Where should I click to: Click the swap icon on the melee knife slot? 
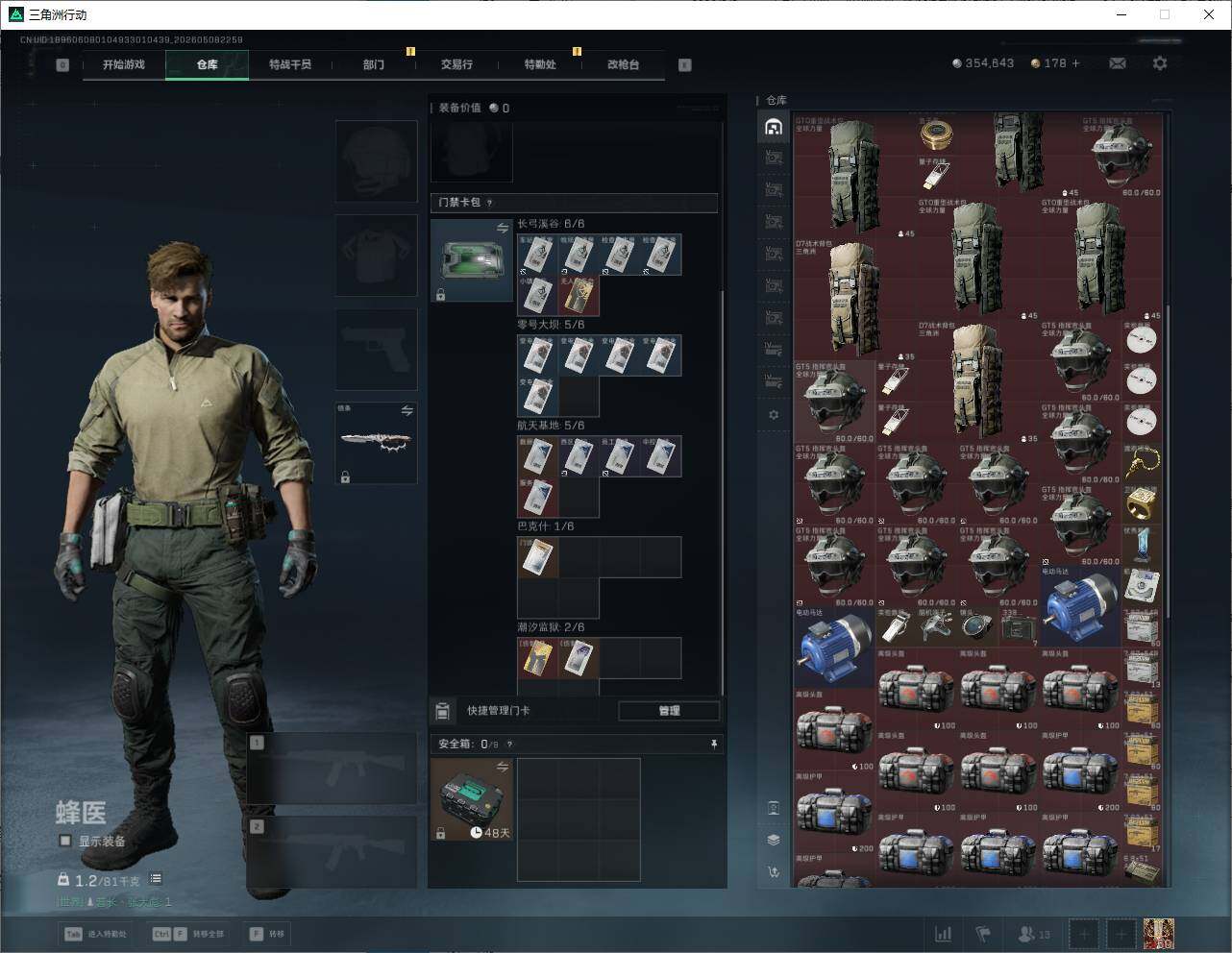click(x=407, y=411)
